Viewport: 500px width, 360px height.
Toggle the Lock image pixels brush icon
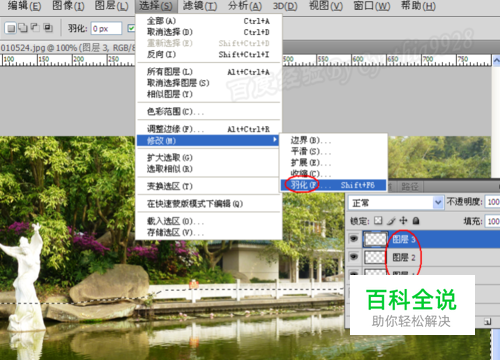[x=391, y=221]
